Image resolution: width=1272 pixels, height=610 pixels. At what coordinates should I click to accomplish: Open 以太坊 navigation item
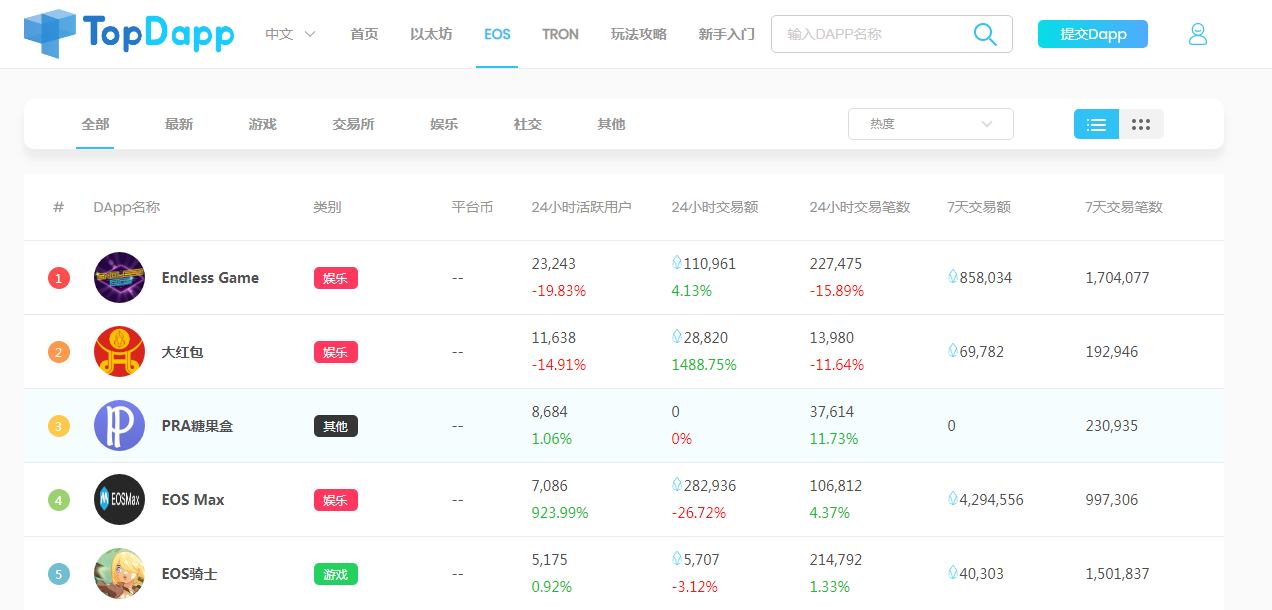(431, 34)
